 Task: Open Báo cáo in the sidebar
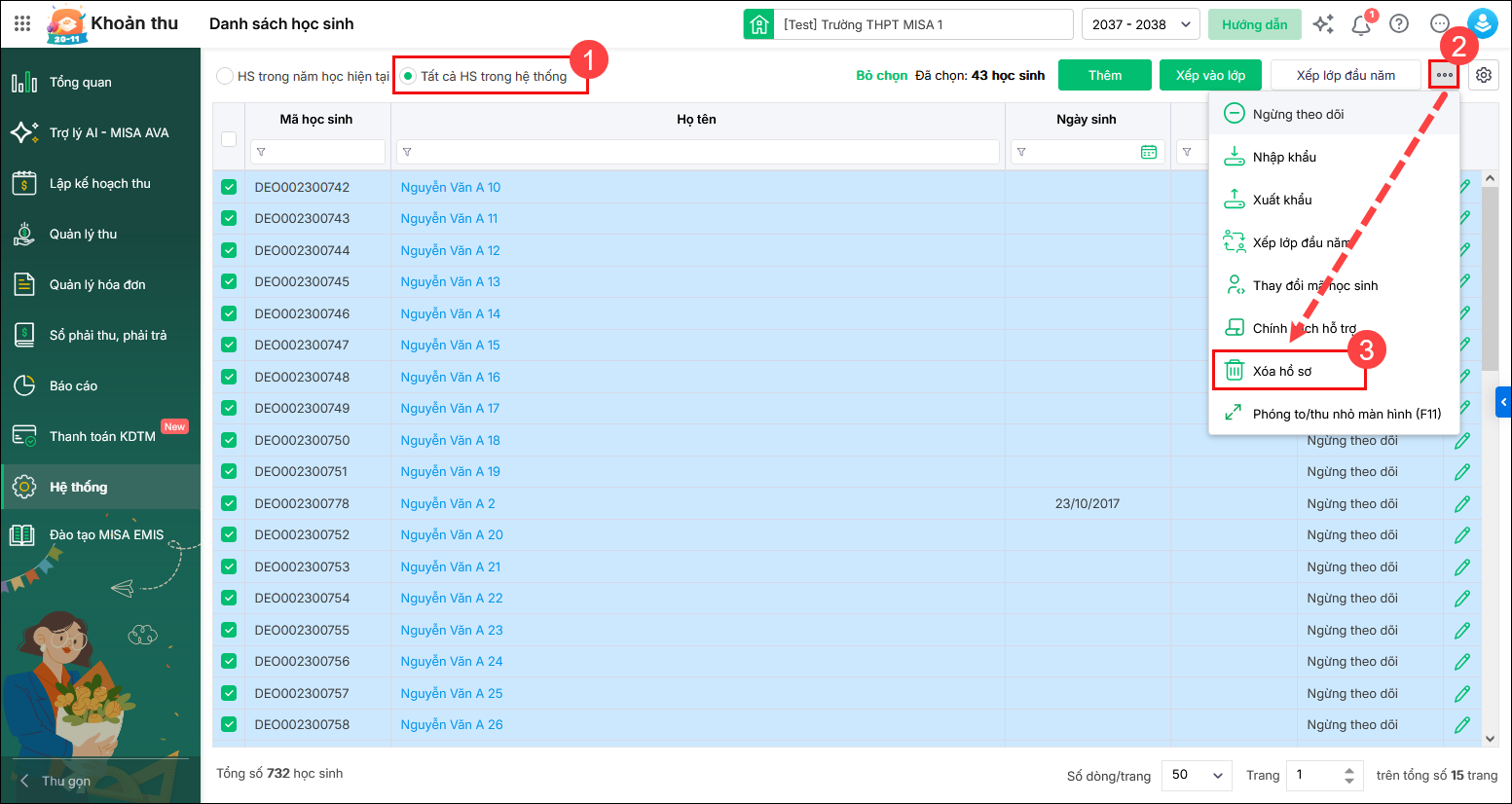coord(100,385)
